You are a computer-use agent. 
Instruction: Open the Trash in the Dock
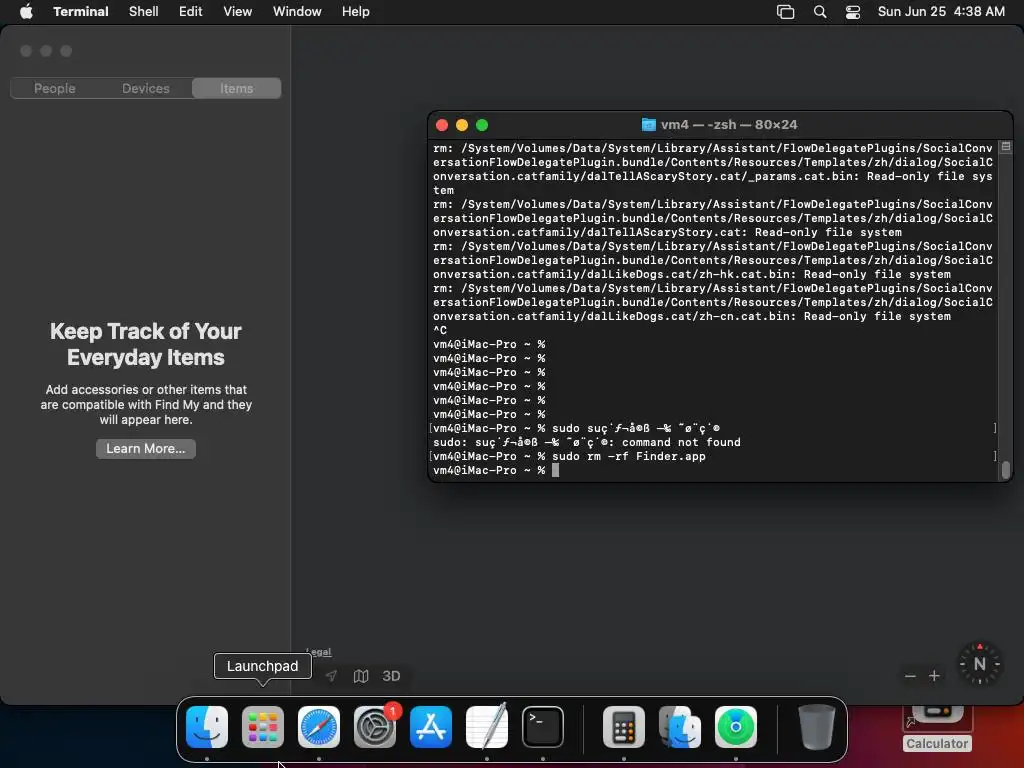click(x=816, y=727)
